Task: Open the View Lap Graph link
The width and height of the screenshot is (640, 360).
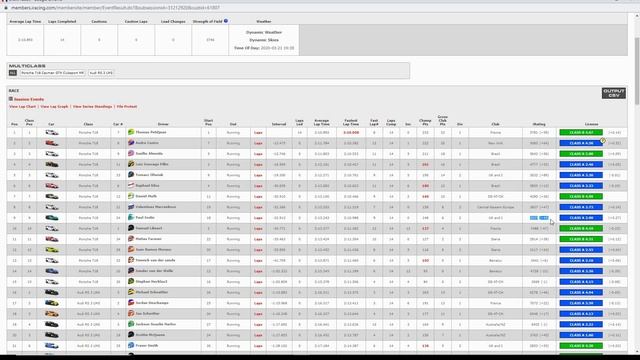Action: pyautogui.click(x=54, y=107)
